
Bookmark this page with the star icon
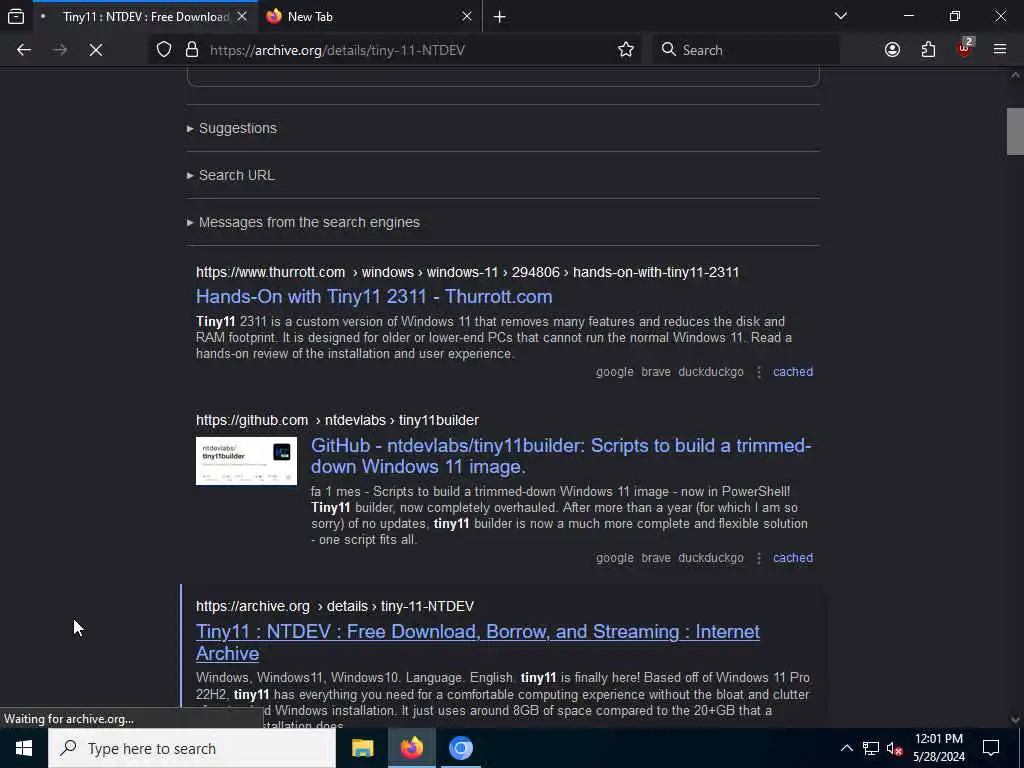(x=626, y=50)
